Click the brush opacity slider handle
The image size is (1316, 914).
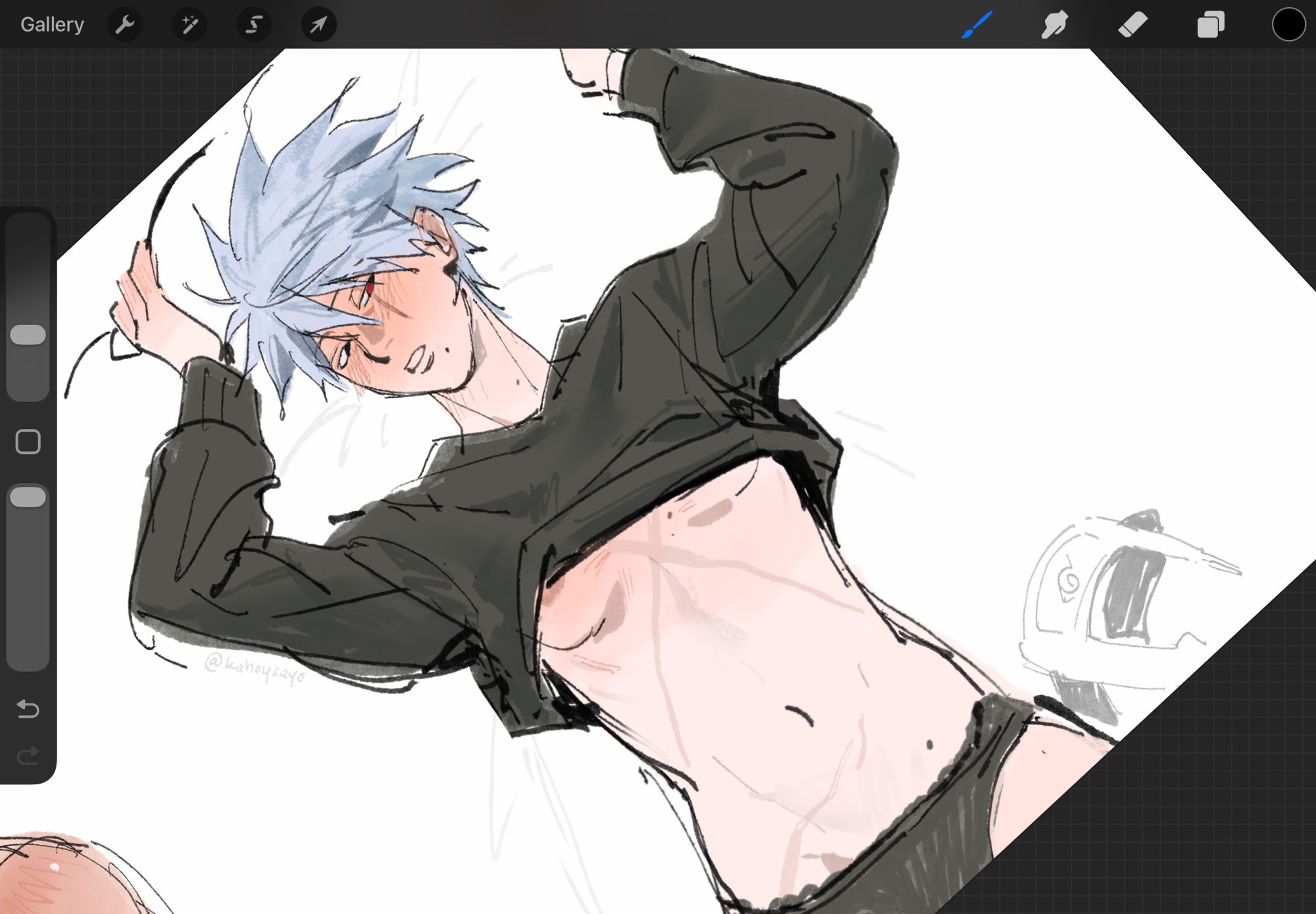(x=28, y=497)
